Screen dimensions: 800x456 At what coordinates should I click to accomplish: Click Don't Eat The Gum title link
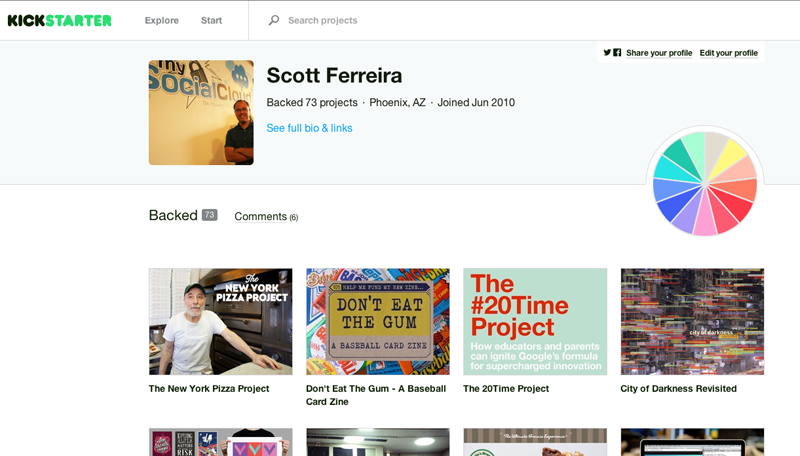376,395
